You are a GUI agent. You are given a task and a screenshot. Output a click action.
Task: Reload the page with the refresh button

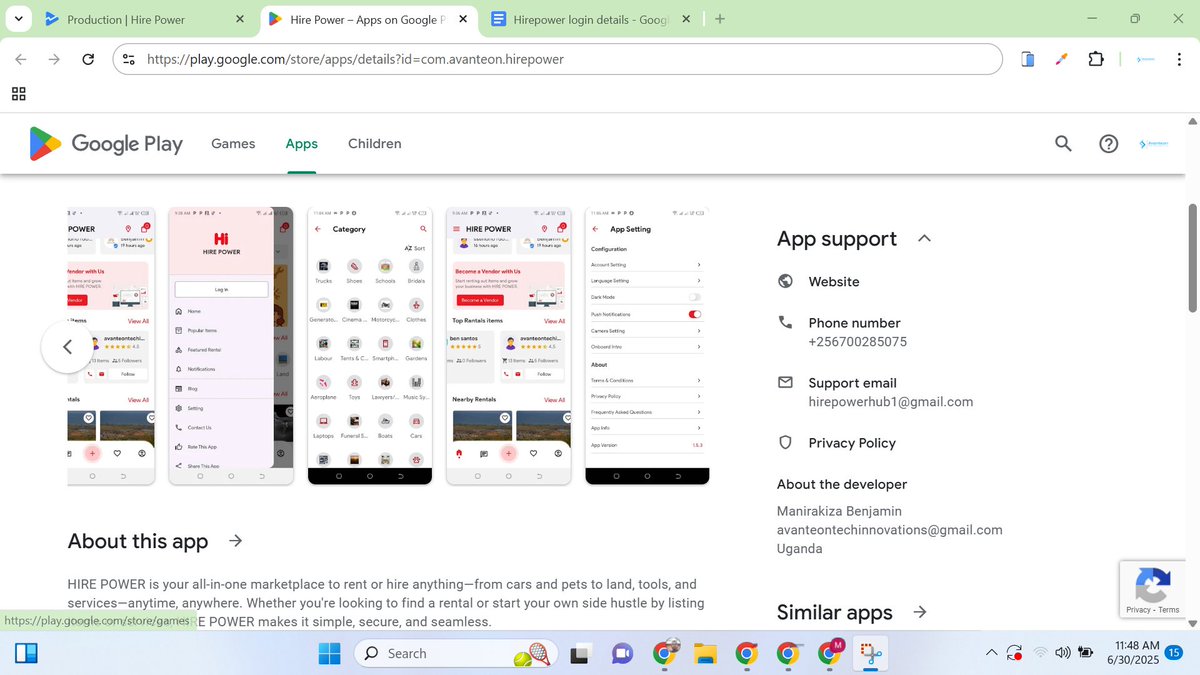(x=88, y=59)
